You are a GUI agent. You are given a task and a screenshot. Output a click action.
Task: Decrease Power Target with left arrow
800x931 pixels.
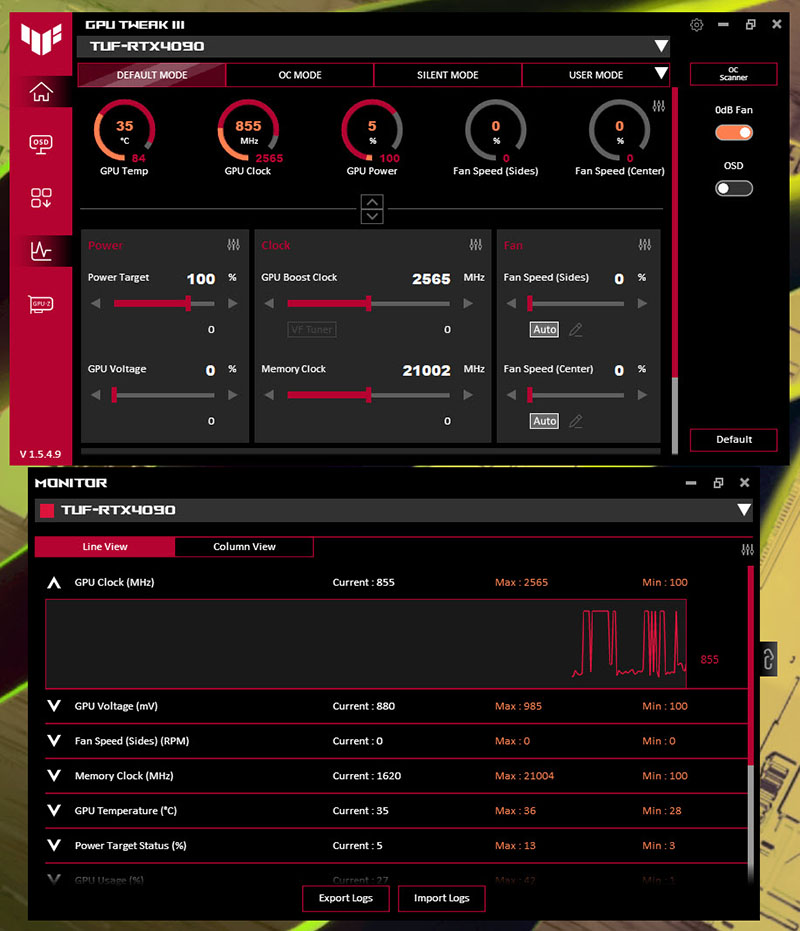click(96, 303)
